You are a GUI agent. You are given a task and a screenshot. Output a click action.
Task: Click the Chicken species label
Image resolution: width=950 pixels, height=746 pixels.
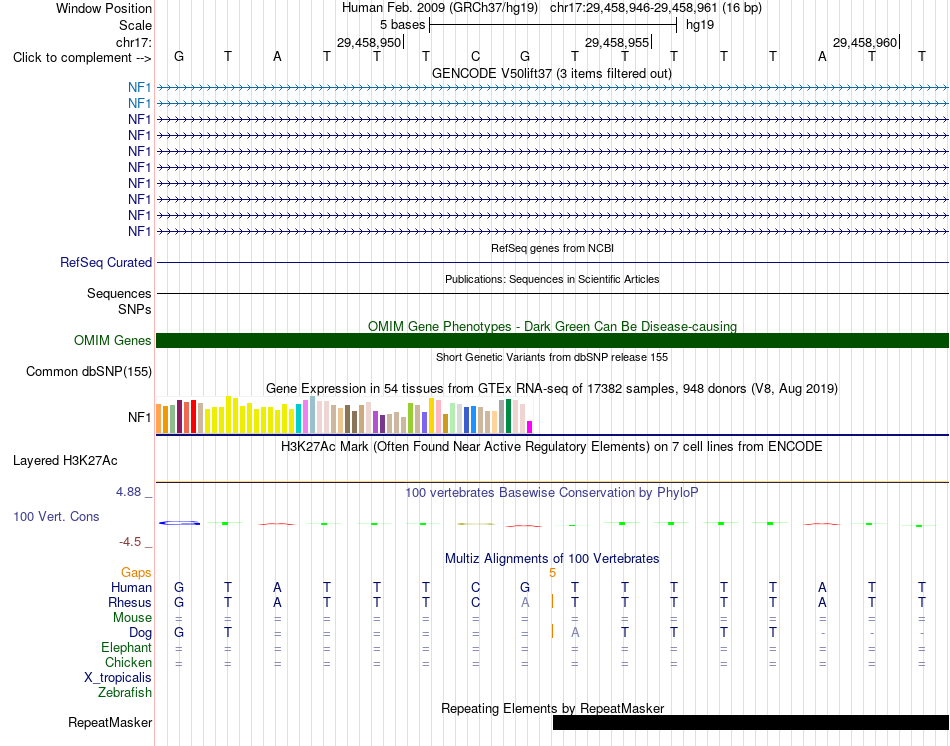pos(128,662)
